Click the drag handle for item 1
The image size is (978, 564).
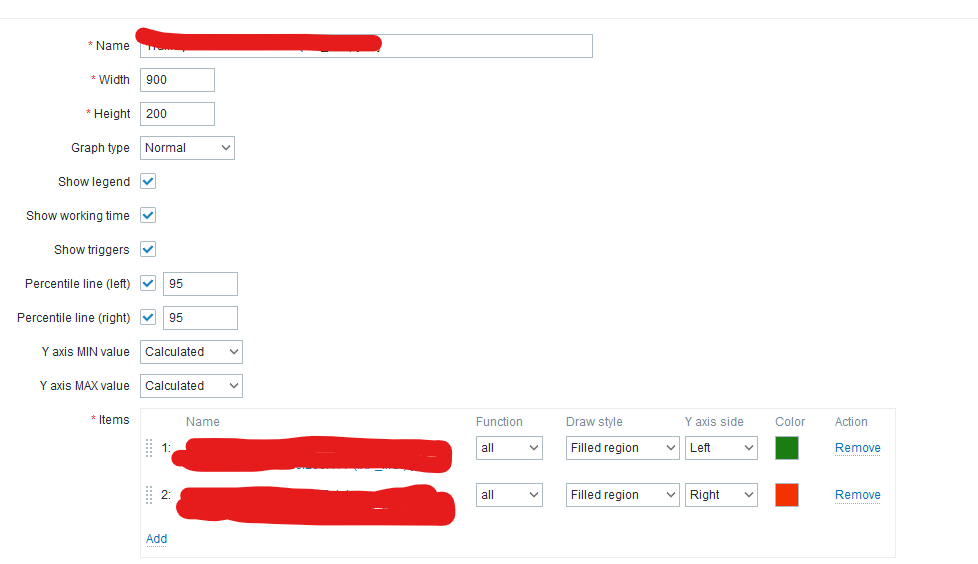149,448
